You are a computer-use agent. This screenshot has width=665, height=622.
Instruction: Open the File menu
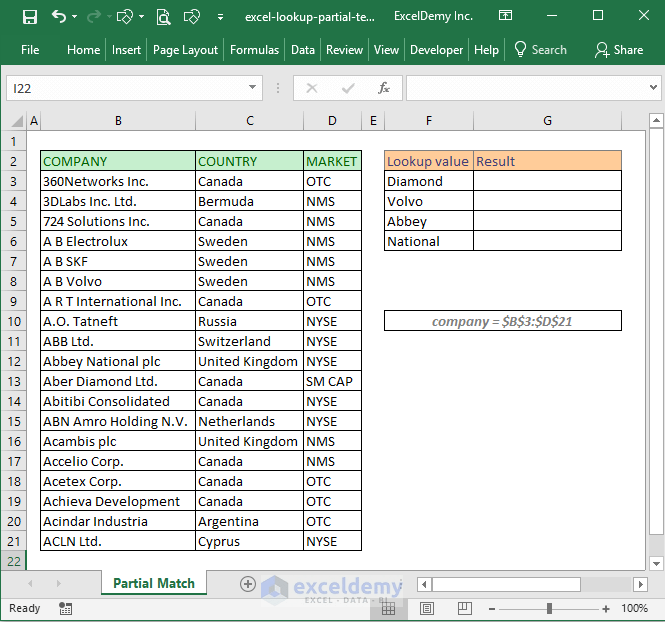pos(30,50)
